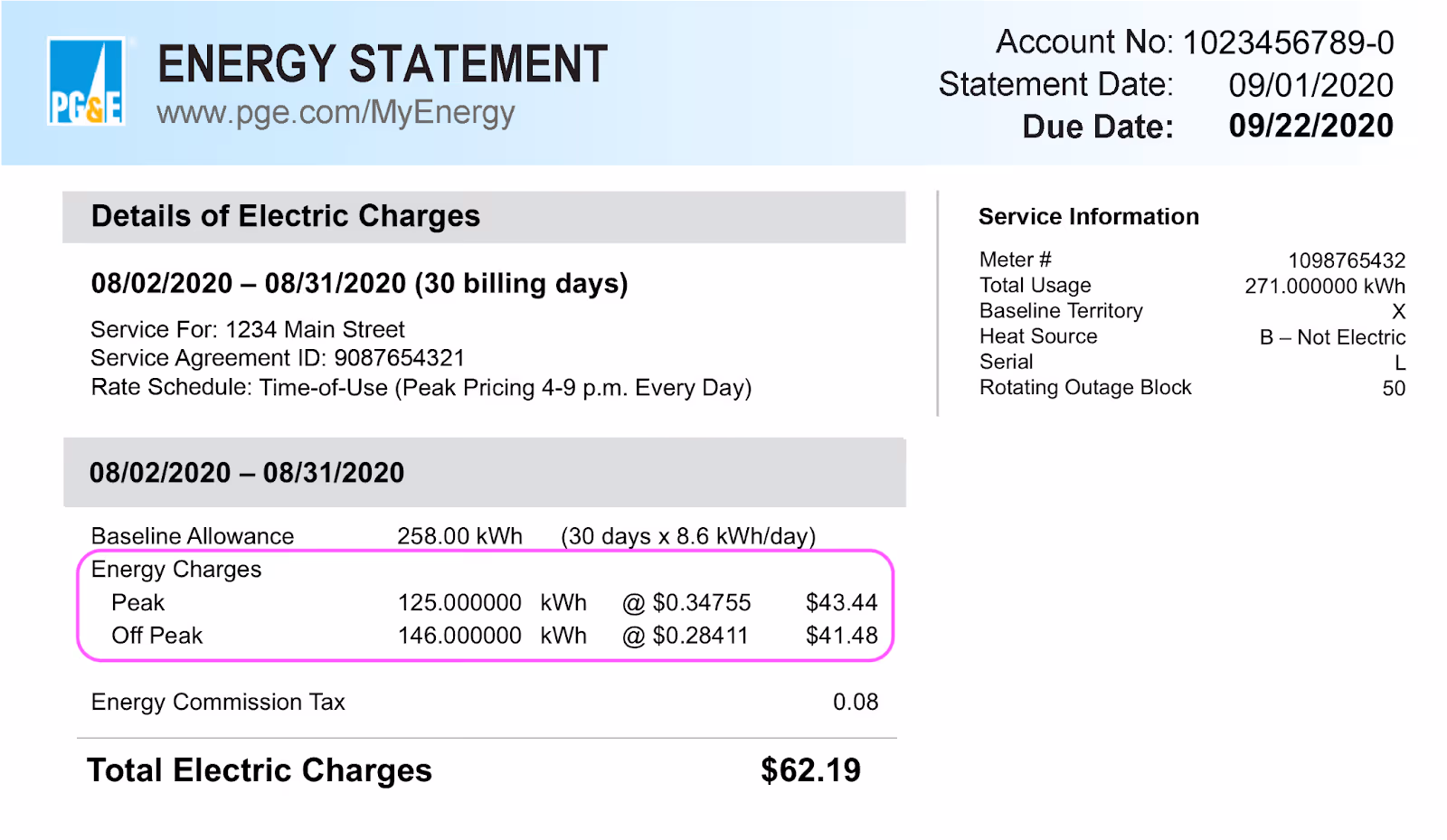Click the due date 09/22/2020
The image size is (1447, 840).
tap(1310, 126)
